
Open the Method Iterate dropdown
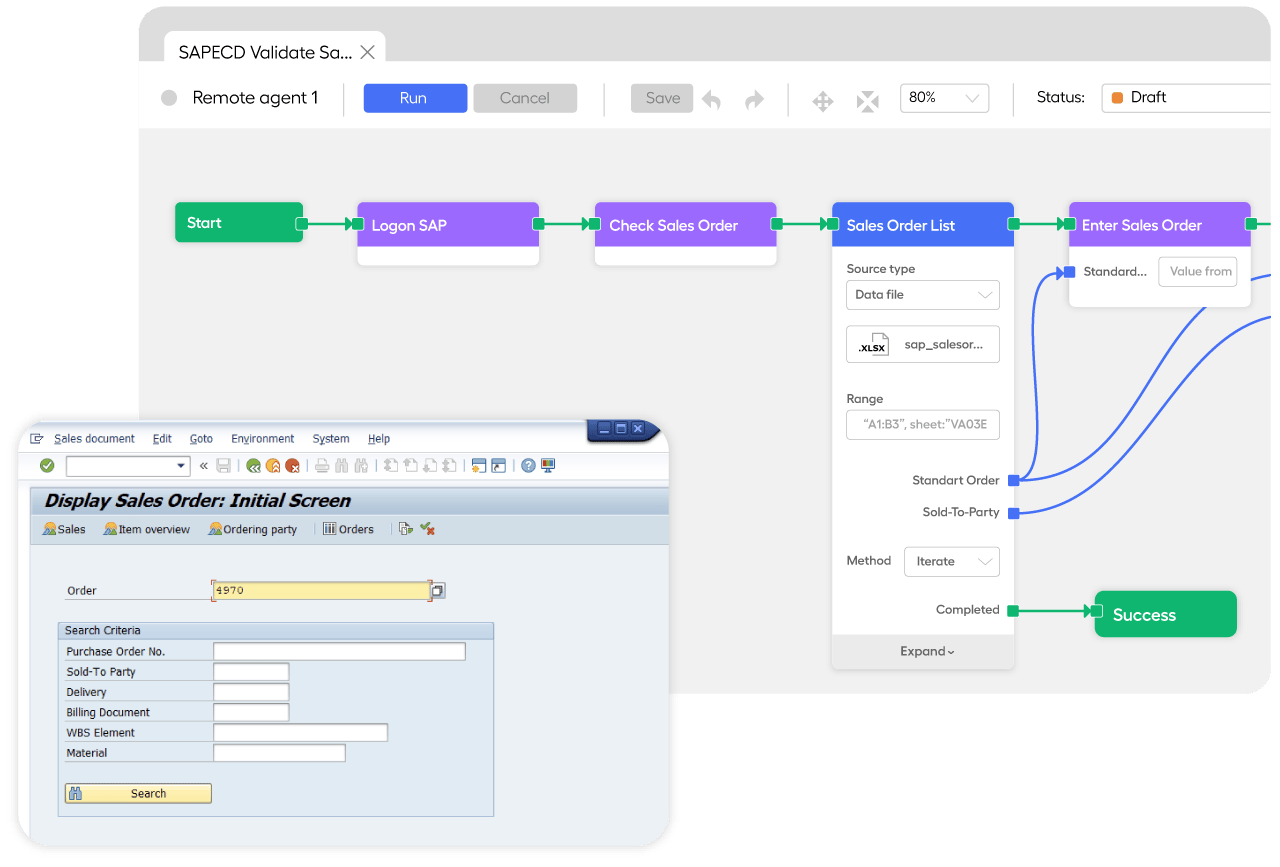point(951,561)
